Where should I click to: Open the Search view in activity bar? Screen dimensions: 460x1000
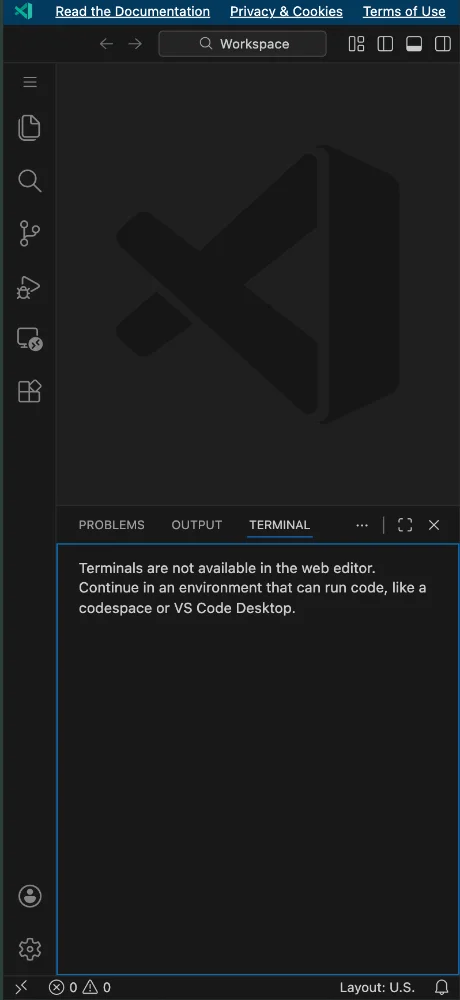pyautogui.click(x=29, y=180)
